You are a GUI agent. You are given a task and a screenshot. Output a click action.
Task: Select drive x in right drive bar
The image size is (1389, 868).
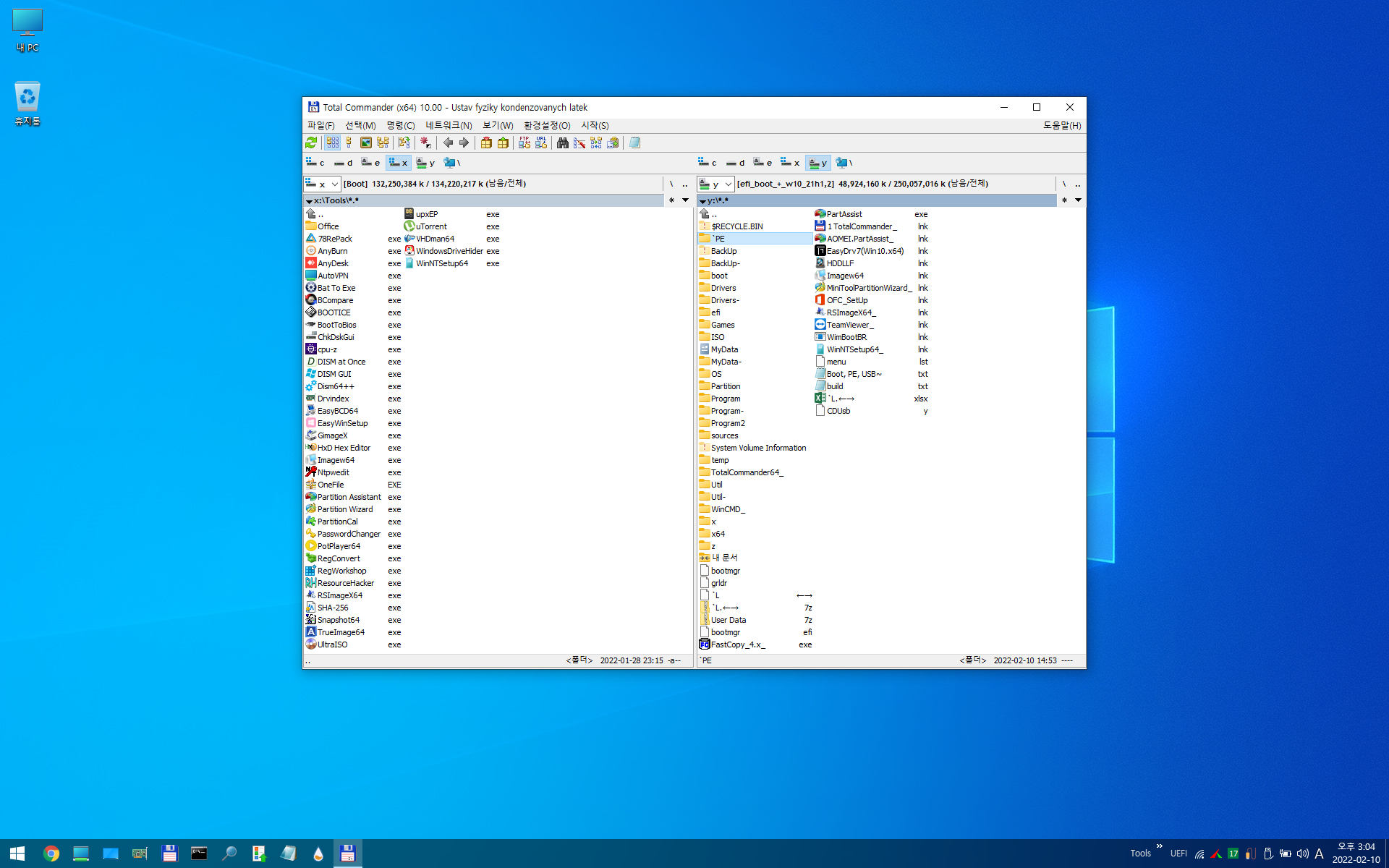(790, 163)
